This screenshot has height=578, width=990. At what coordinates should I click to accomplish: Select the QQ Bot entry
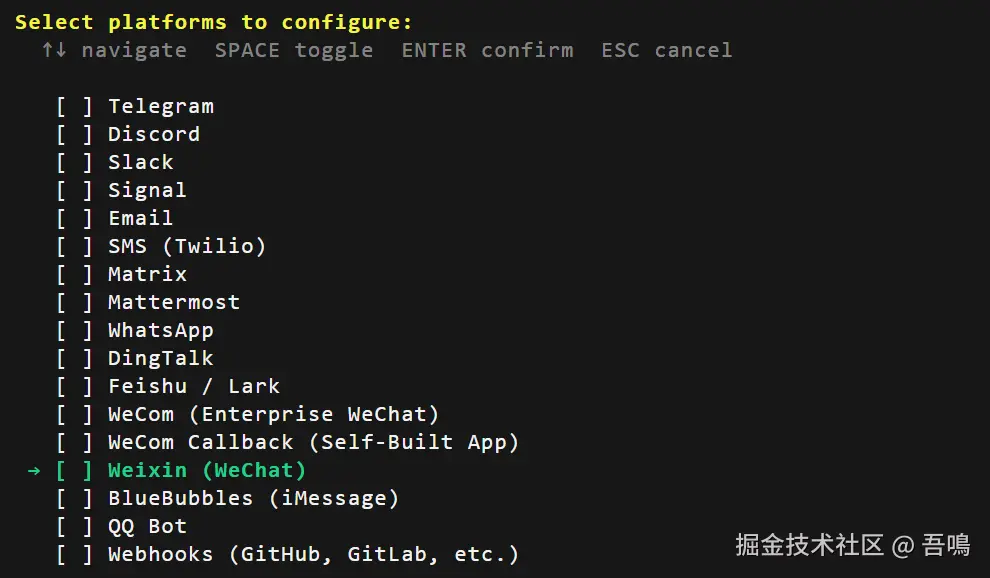tap(147, 526)
